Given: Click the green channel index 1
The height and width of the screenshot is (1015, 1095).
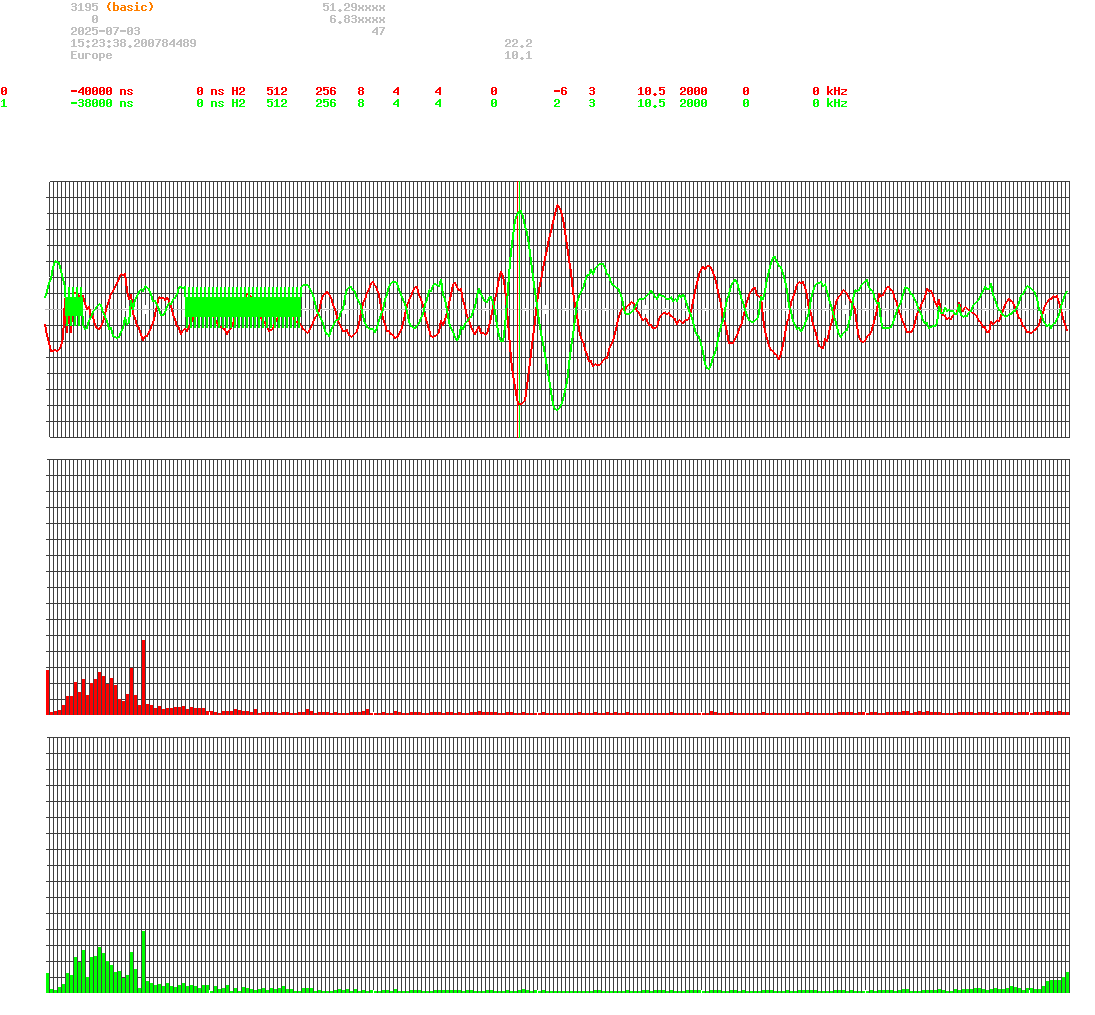Looking at the screenshot, I should 4,103.
